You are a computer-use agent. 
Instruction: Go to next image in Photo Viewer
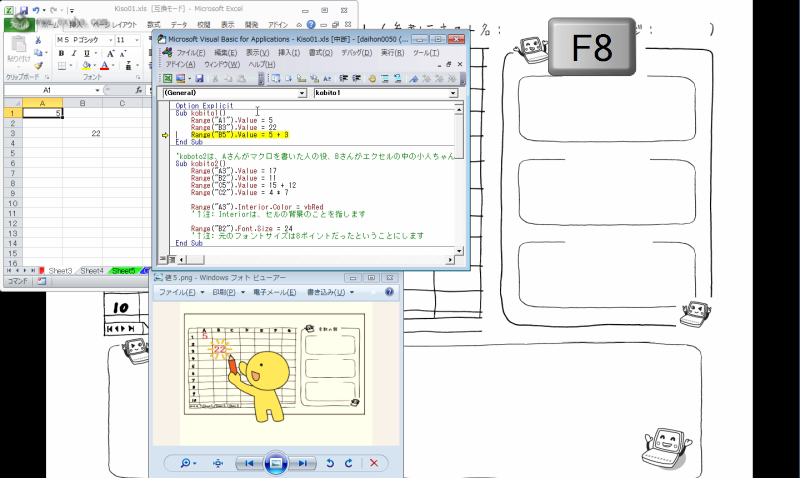[304, 463]
